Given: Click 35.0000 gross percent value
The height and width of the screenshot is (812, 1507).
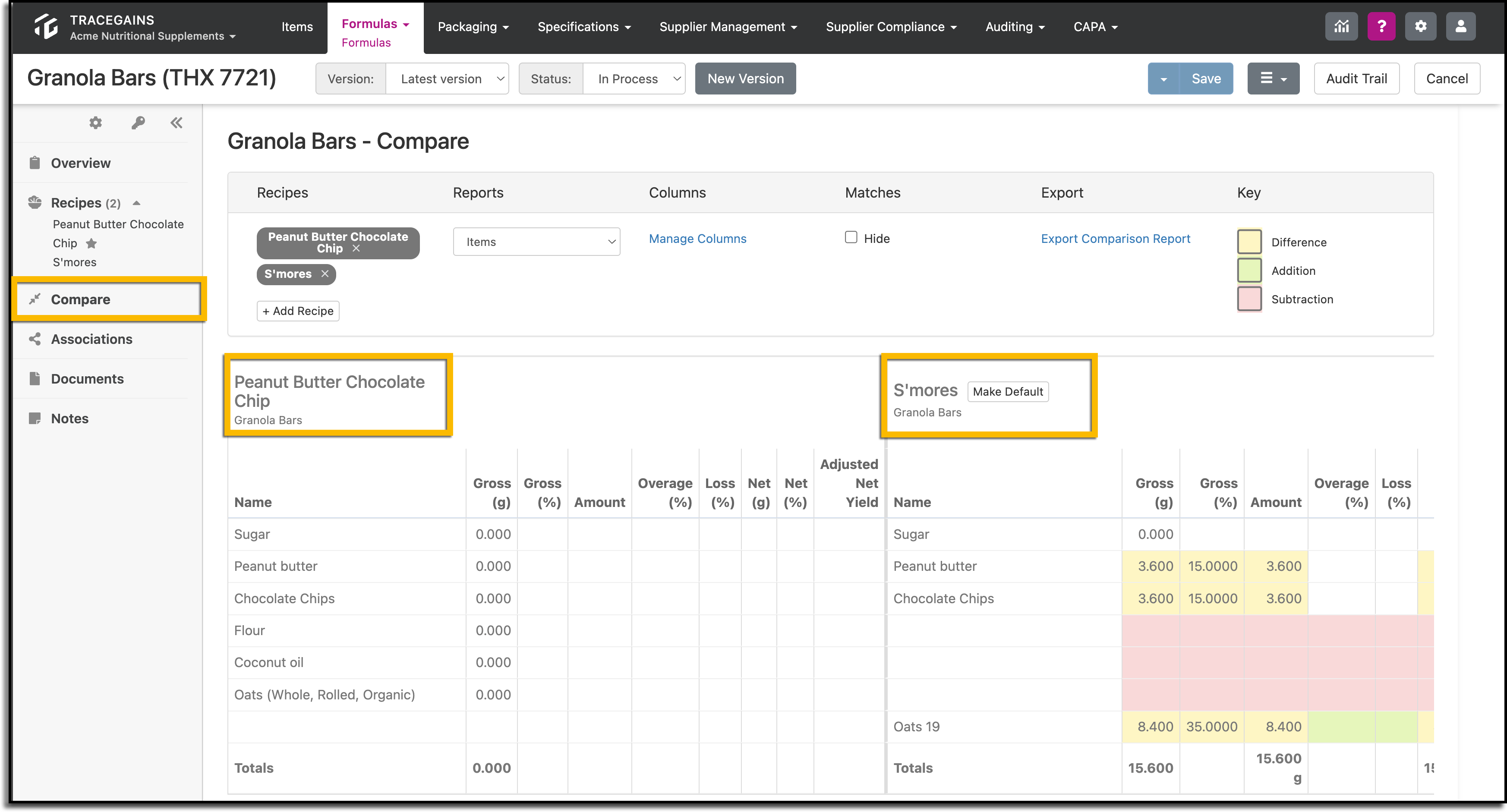Looking at the screenshot, I should (1211, 727).
